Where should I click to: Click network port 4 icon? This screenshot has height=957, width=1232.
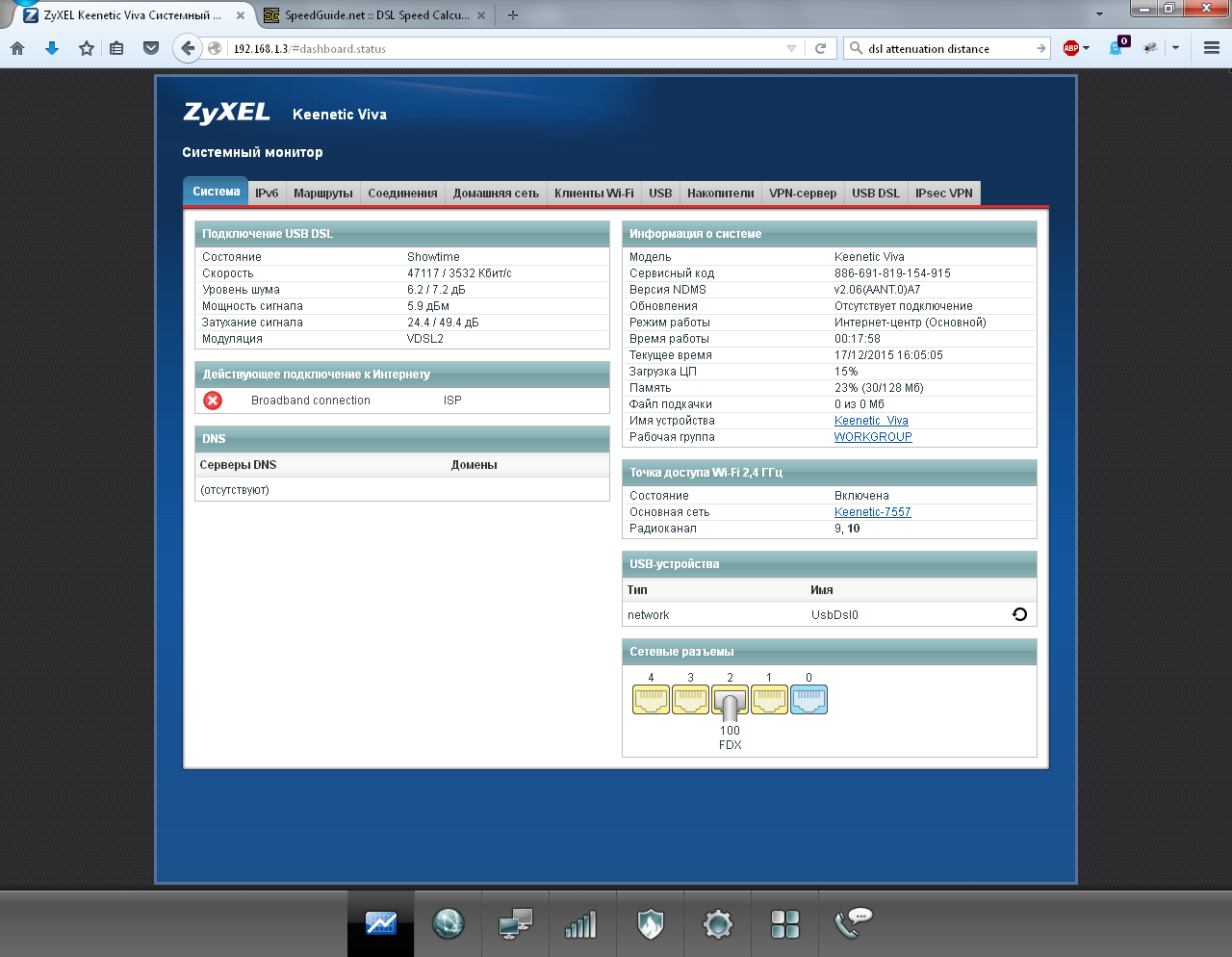point(651,699)
